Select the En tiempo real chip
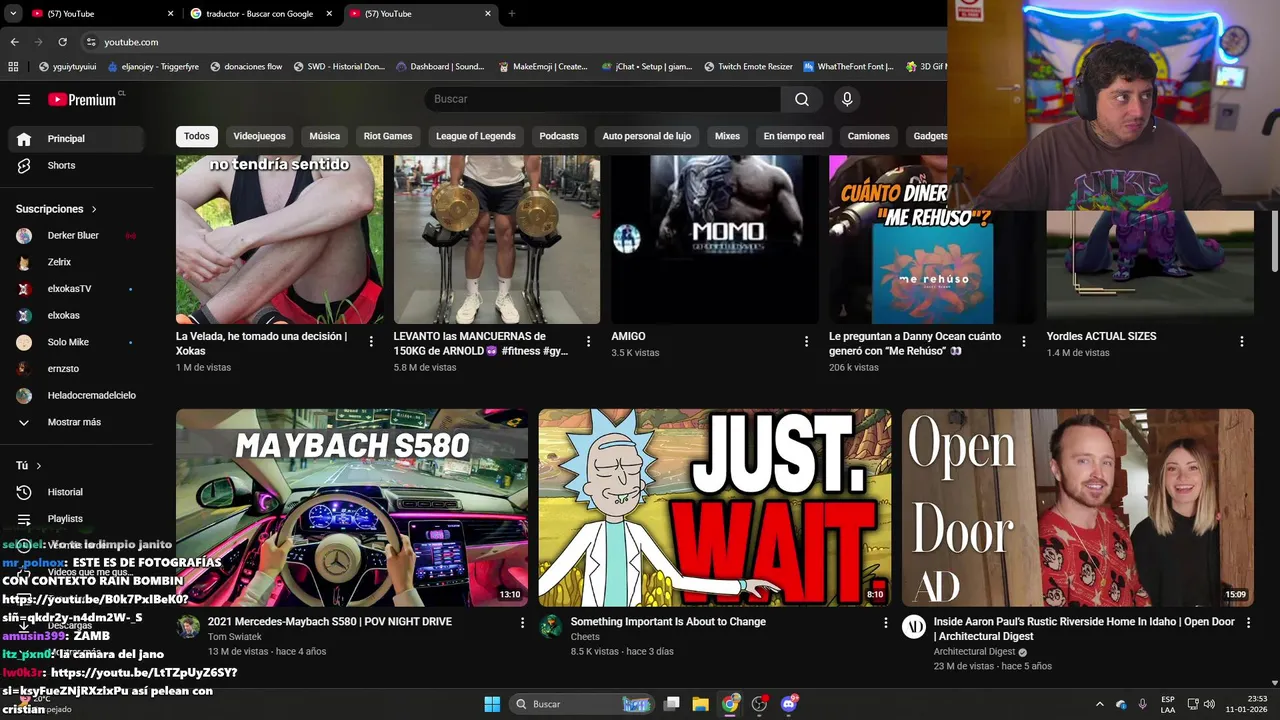Viewport: 1280px width, 720px height. pyautogui.click(x=794, y=136)
